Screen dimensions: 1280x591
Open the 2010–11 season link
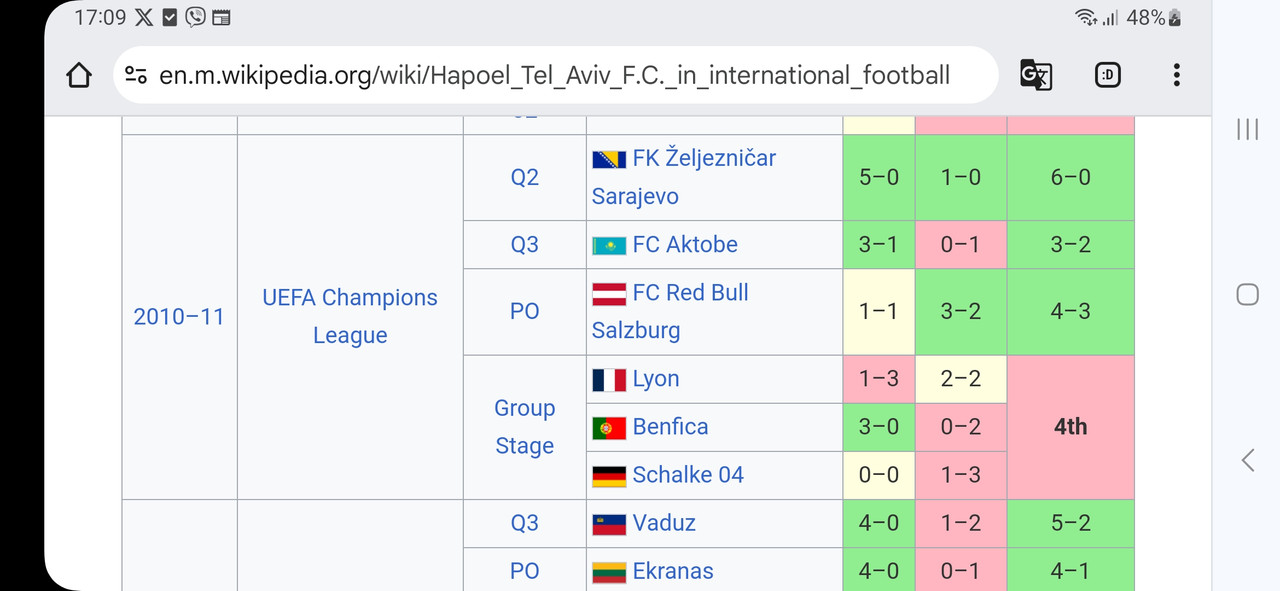coord(179,316)
